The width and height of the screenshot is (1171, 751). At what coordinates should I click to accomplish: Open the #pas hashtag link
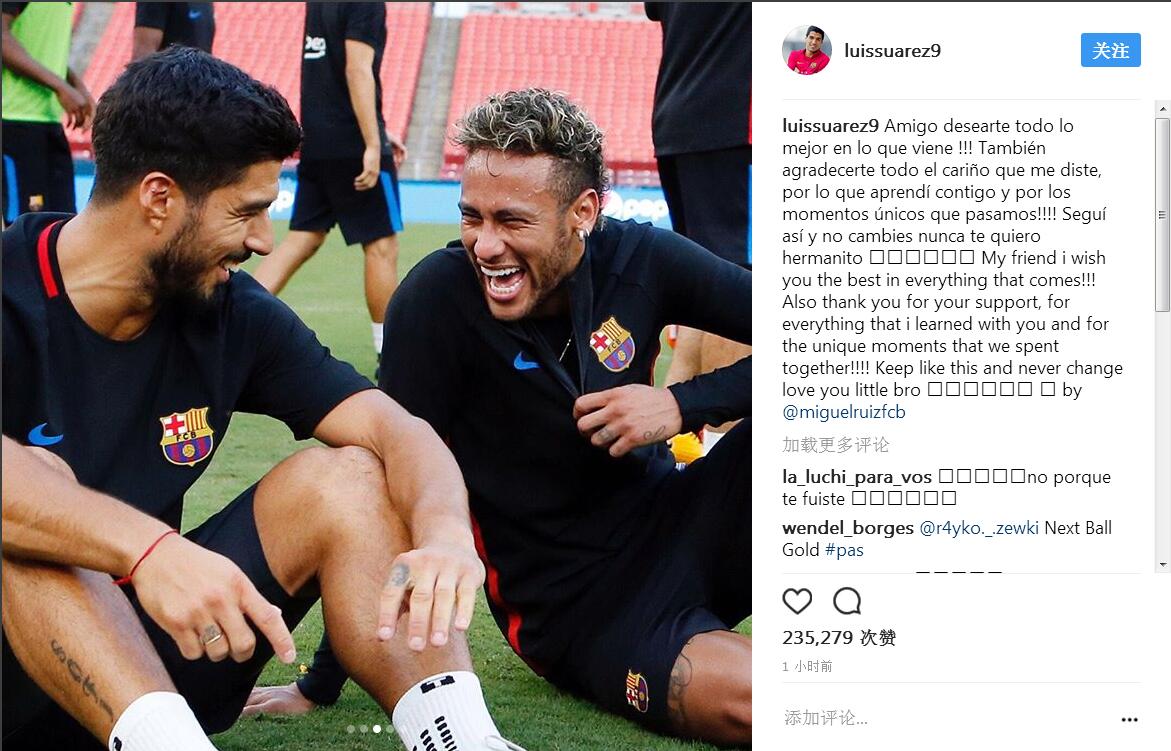click(845, 550)
